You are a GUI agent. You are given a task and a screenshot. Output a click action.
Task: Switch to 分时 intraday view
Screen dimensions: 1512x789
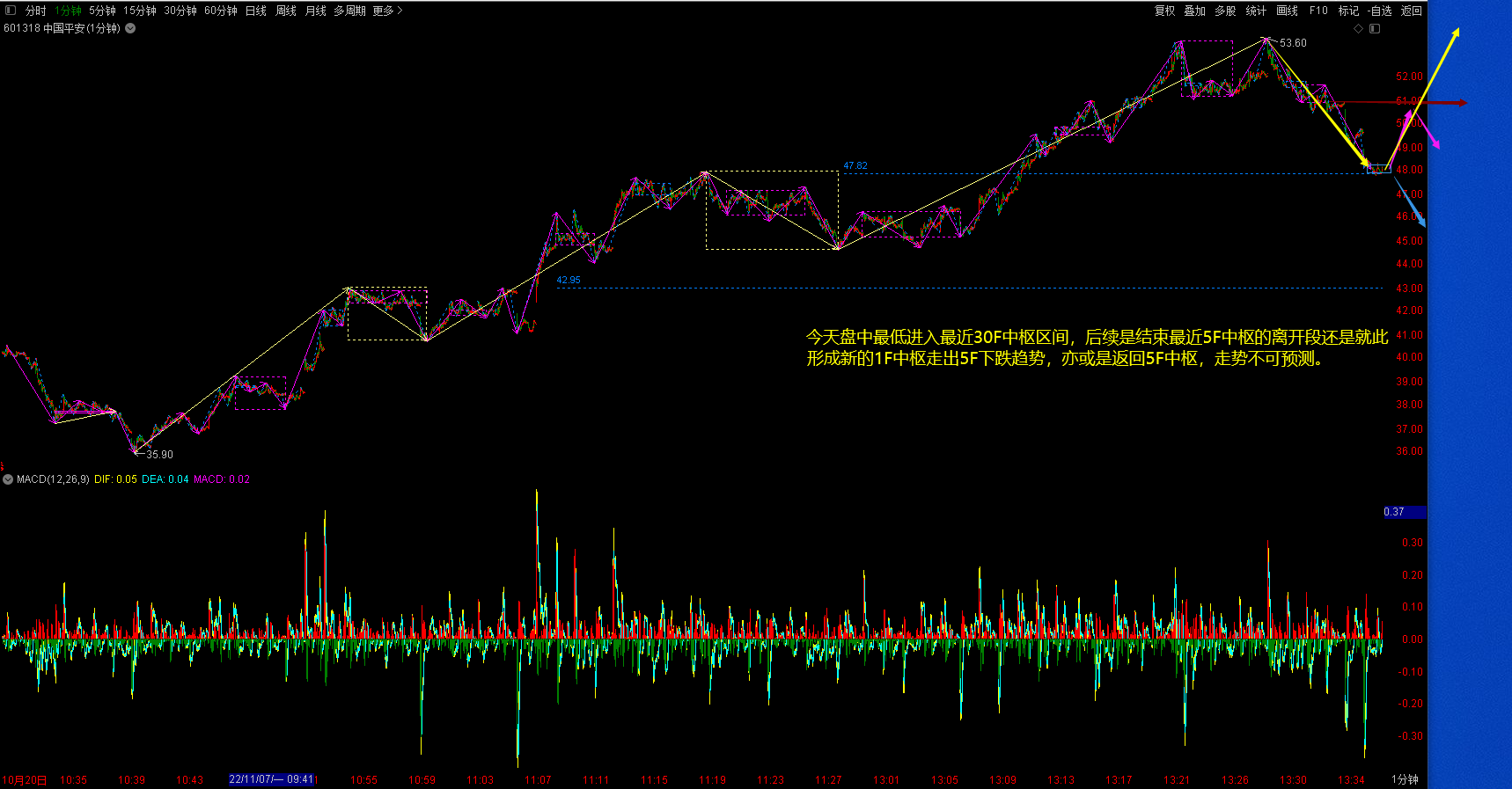coord(35,11)
